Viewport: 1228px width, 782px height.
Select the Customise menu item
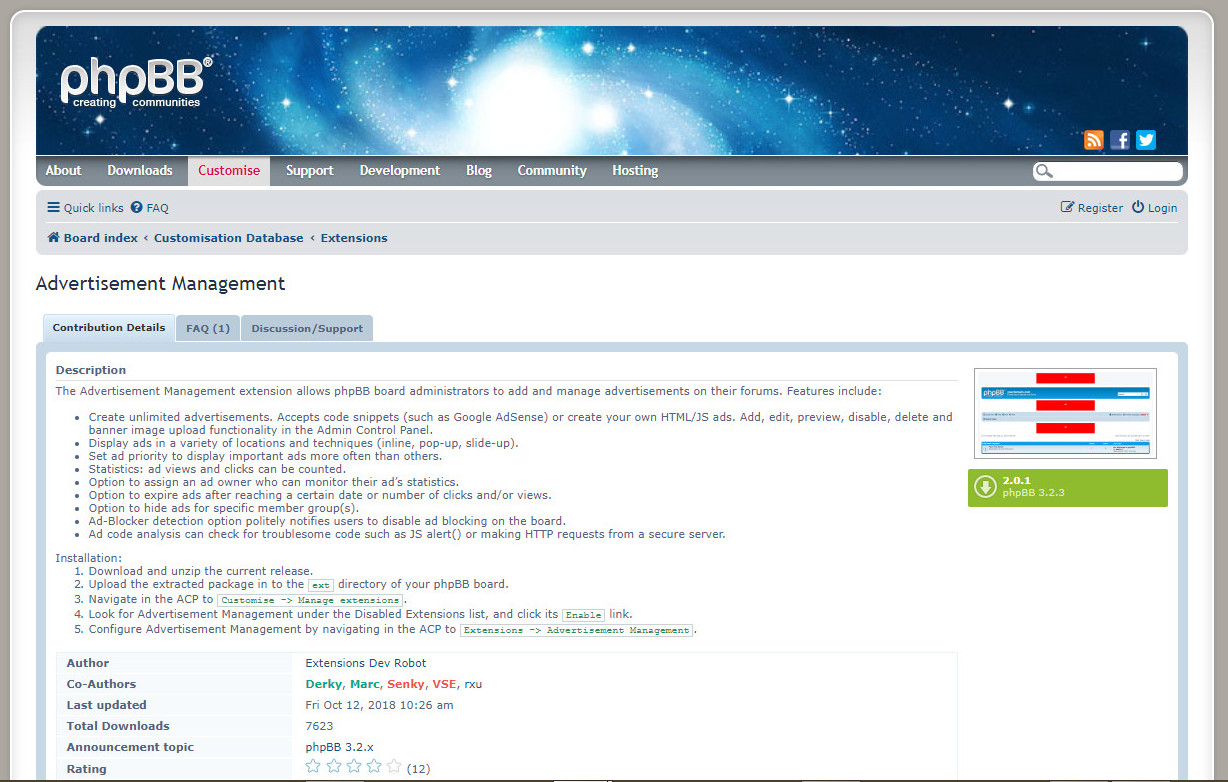pyautogui.click(x=229, y=171)
